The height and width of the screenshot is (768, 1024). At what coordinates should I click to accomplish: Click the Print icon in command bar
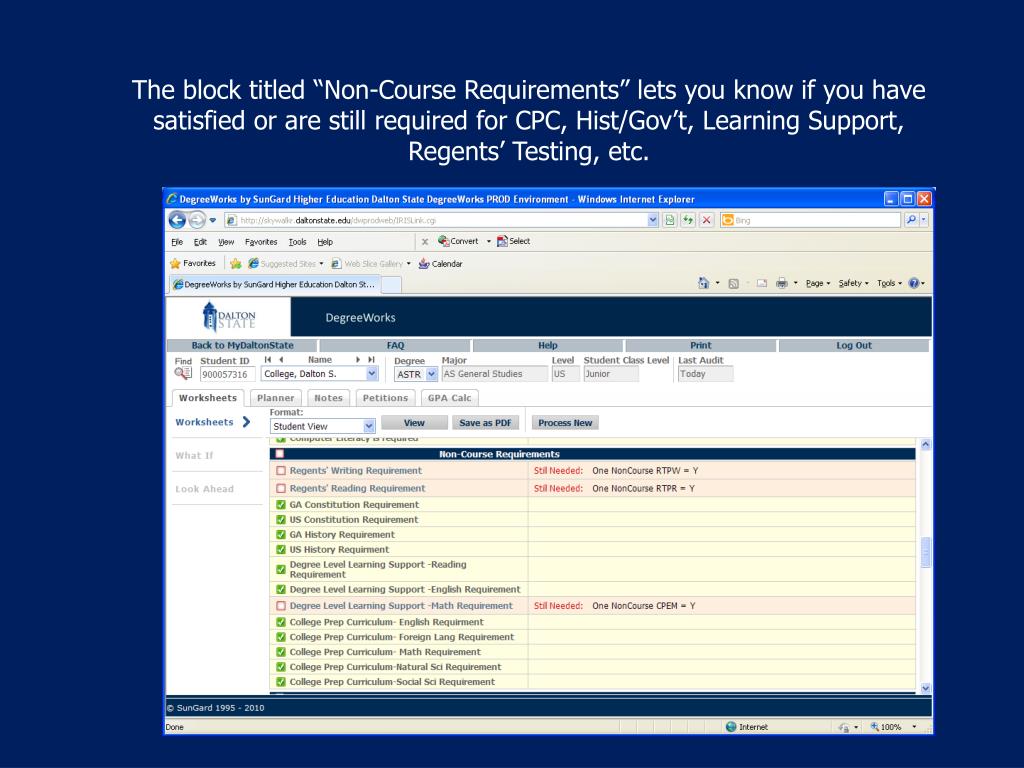click(x=782, y=283)
